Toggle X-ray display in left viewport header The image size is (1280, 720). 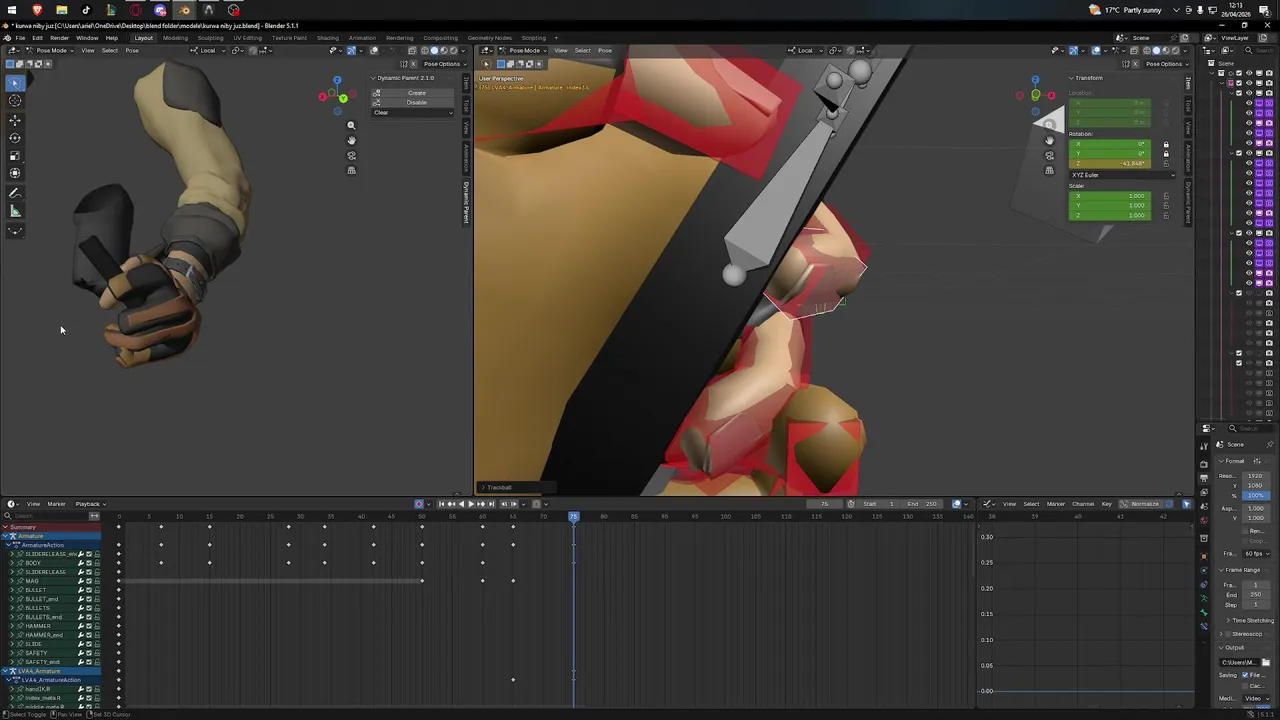click(x=412, y=50)
